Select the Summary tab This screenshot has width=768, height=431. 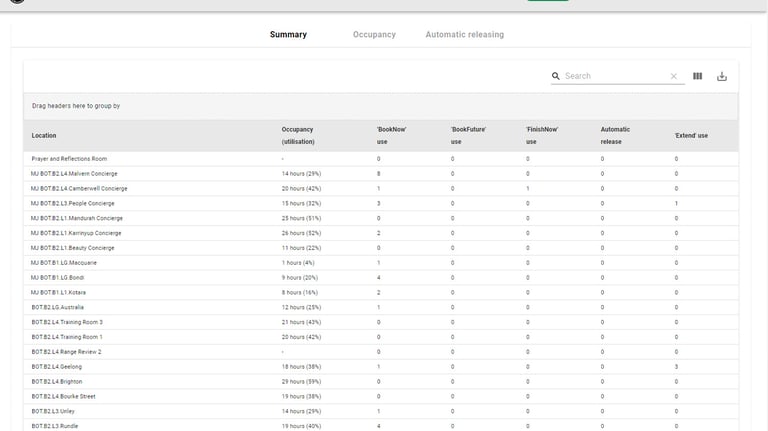288,35
